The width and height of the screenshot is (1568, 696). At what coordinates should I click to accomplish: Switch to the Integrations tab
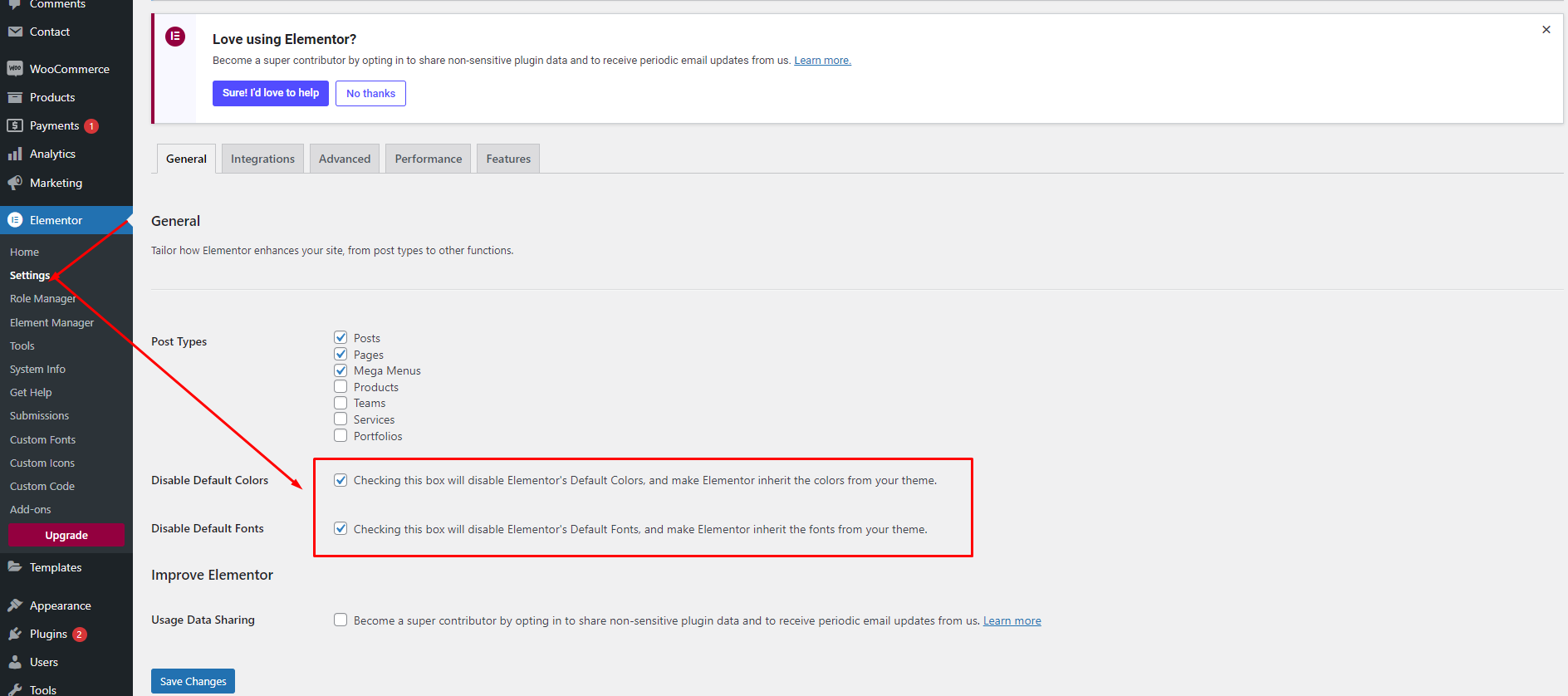coord(262,159)
